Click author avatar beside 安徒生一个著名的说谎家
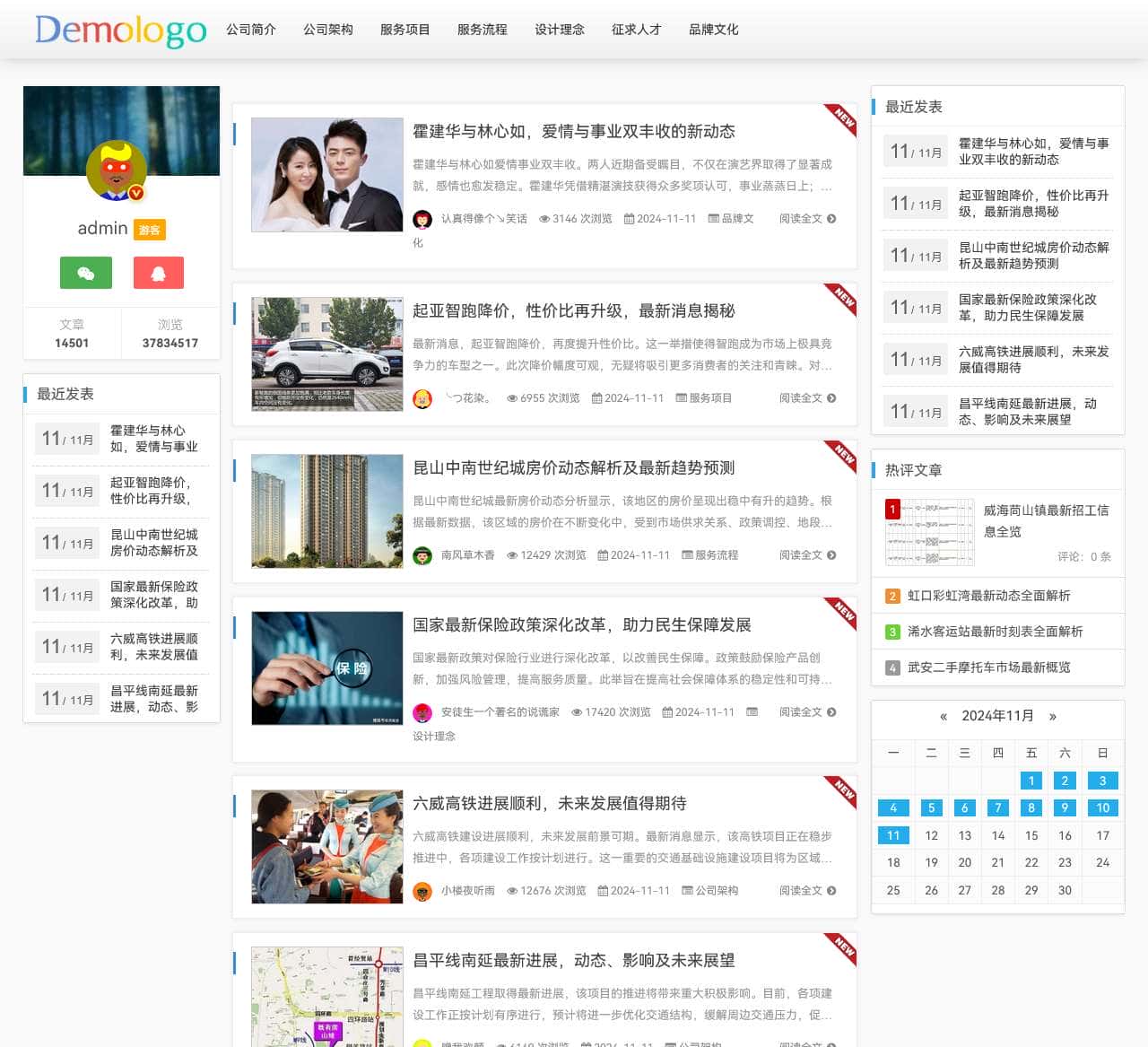 [x=422, y=712]
